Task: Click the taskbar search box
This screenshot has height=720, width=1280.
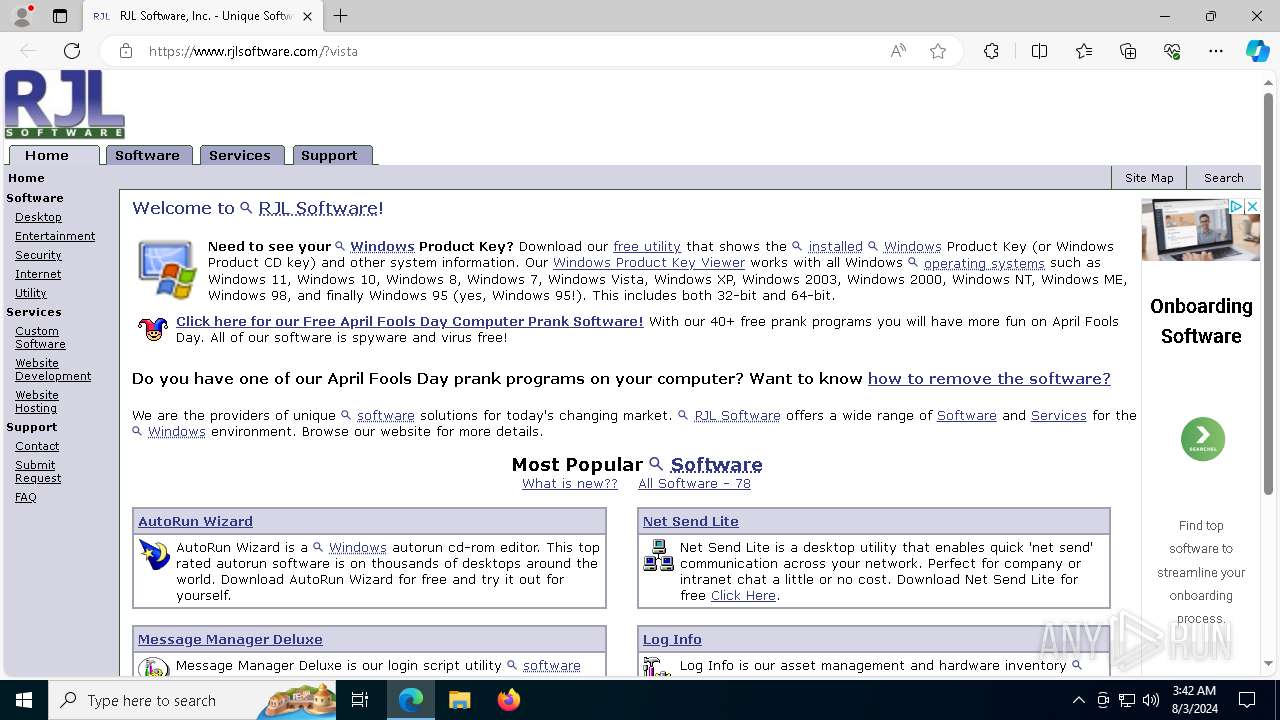Action: click(193, 700)
